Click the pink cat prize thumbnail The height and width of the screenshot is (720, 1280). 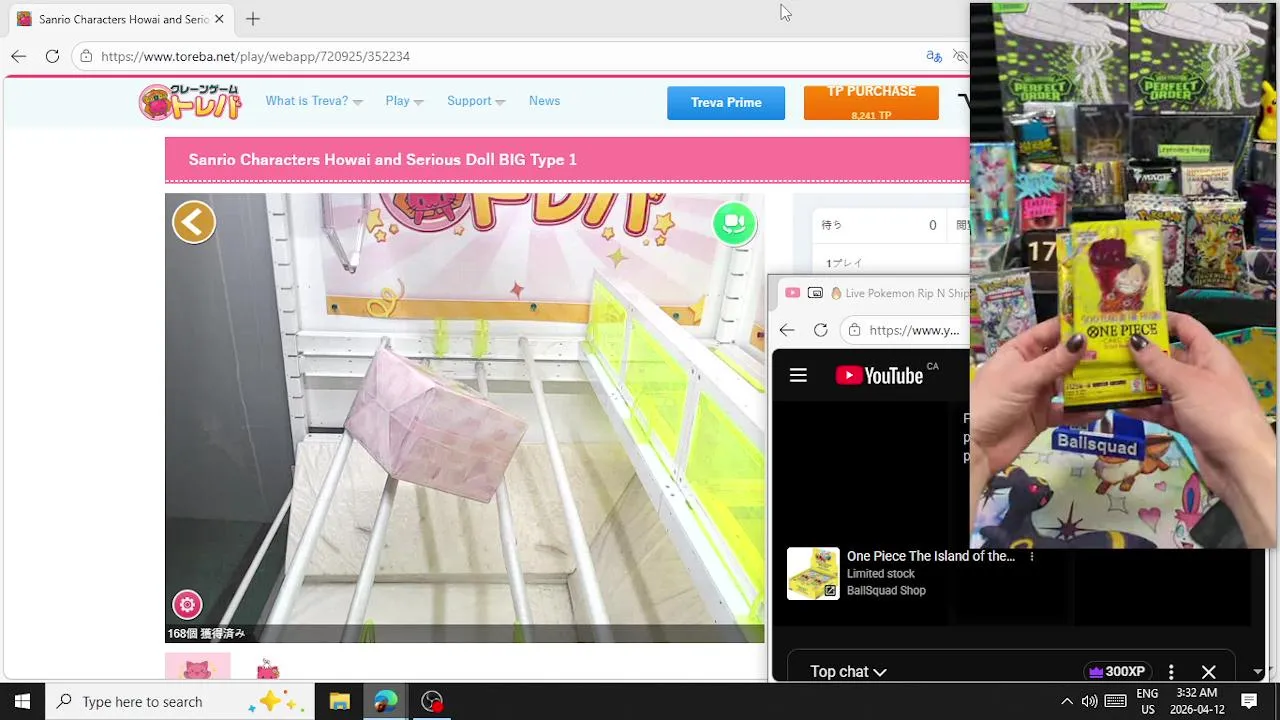click(x=198, y=666)
